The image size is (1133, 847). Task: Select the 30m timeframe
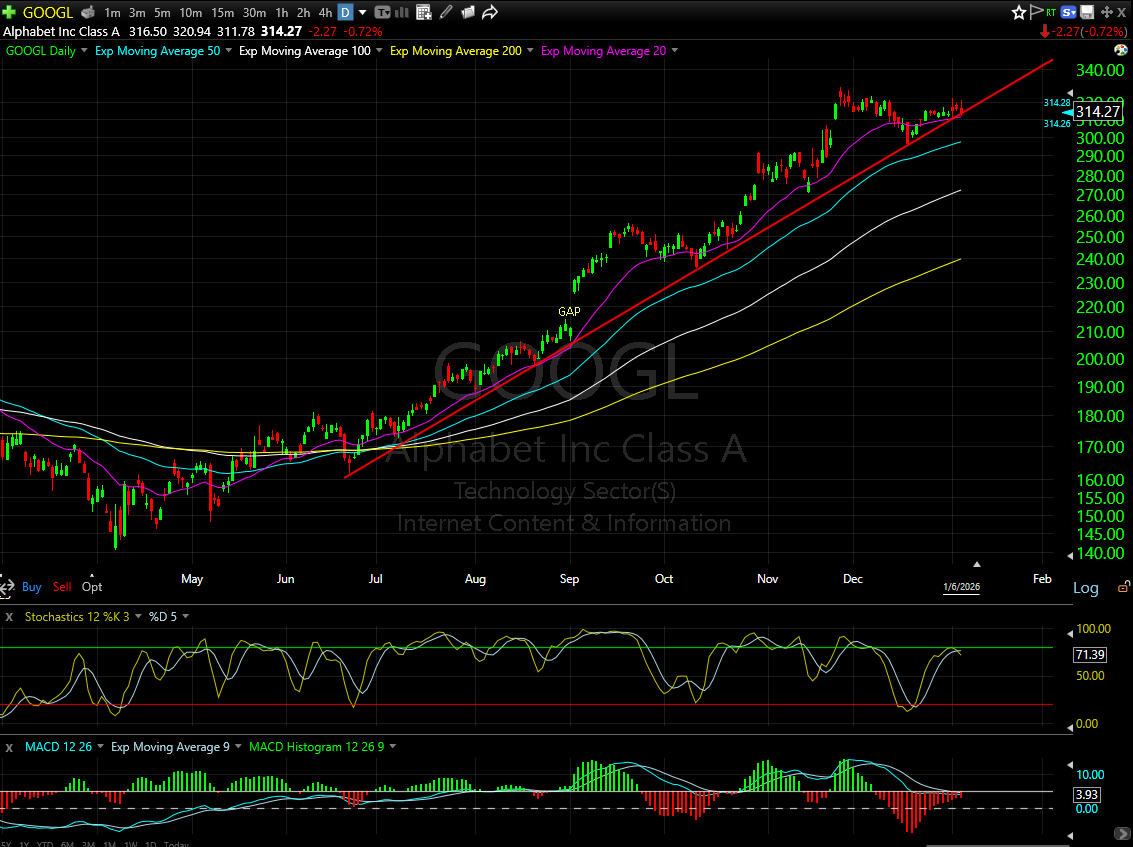254,12
